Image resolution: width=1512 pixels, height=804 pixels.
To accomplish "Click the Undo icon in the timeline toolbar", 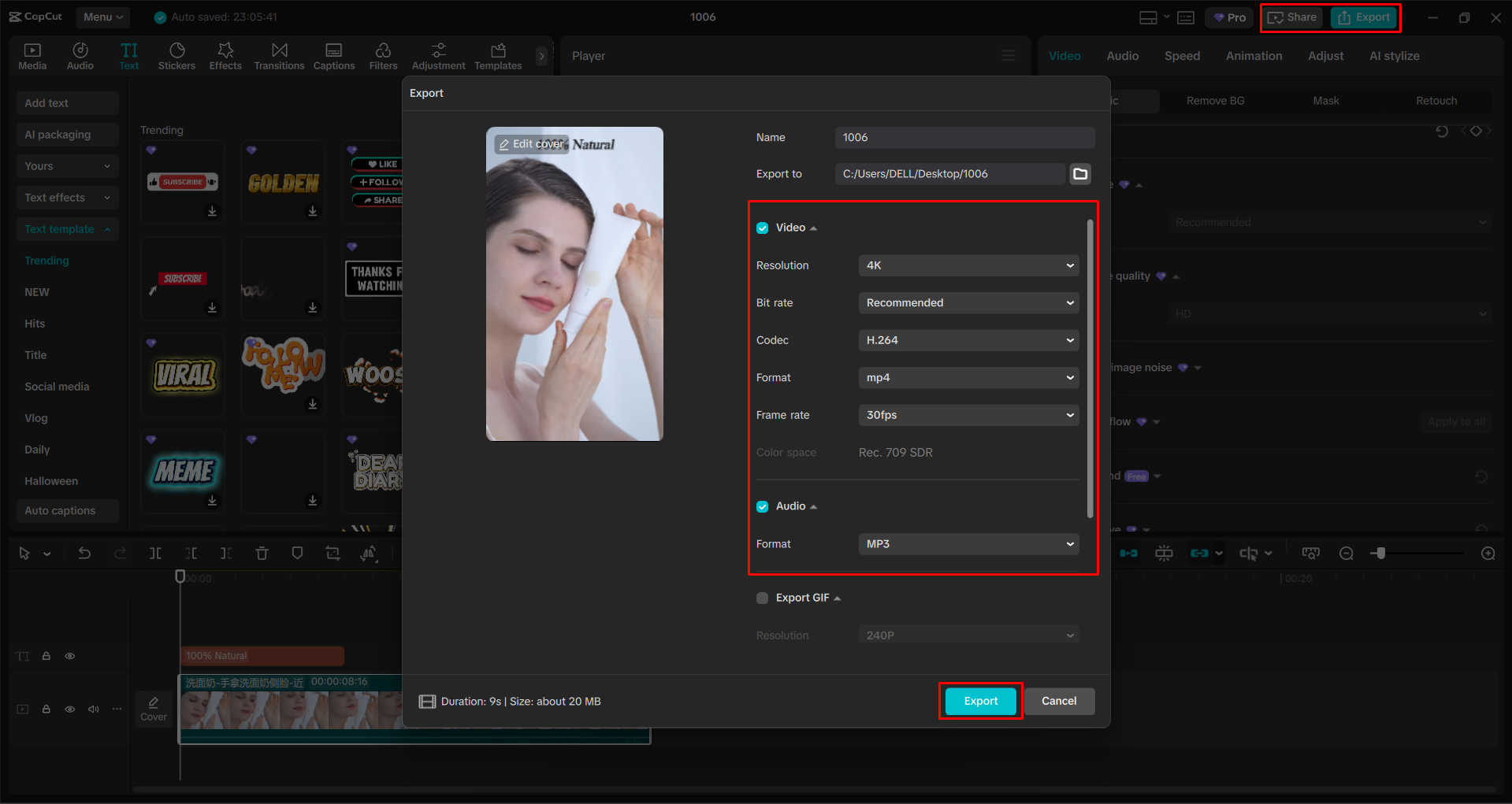I will (84, 553).
